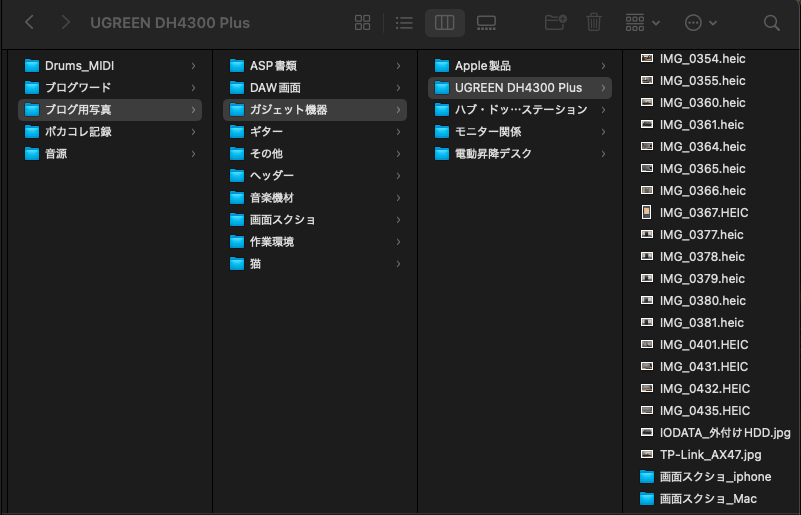This screenshot has width=801, height=515.
Task: Switch to icon grid view
Action: pyautogui.click(x=363, y=22)
